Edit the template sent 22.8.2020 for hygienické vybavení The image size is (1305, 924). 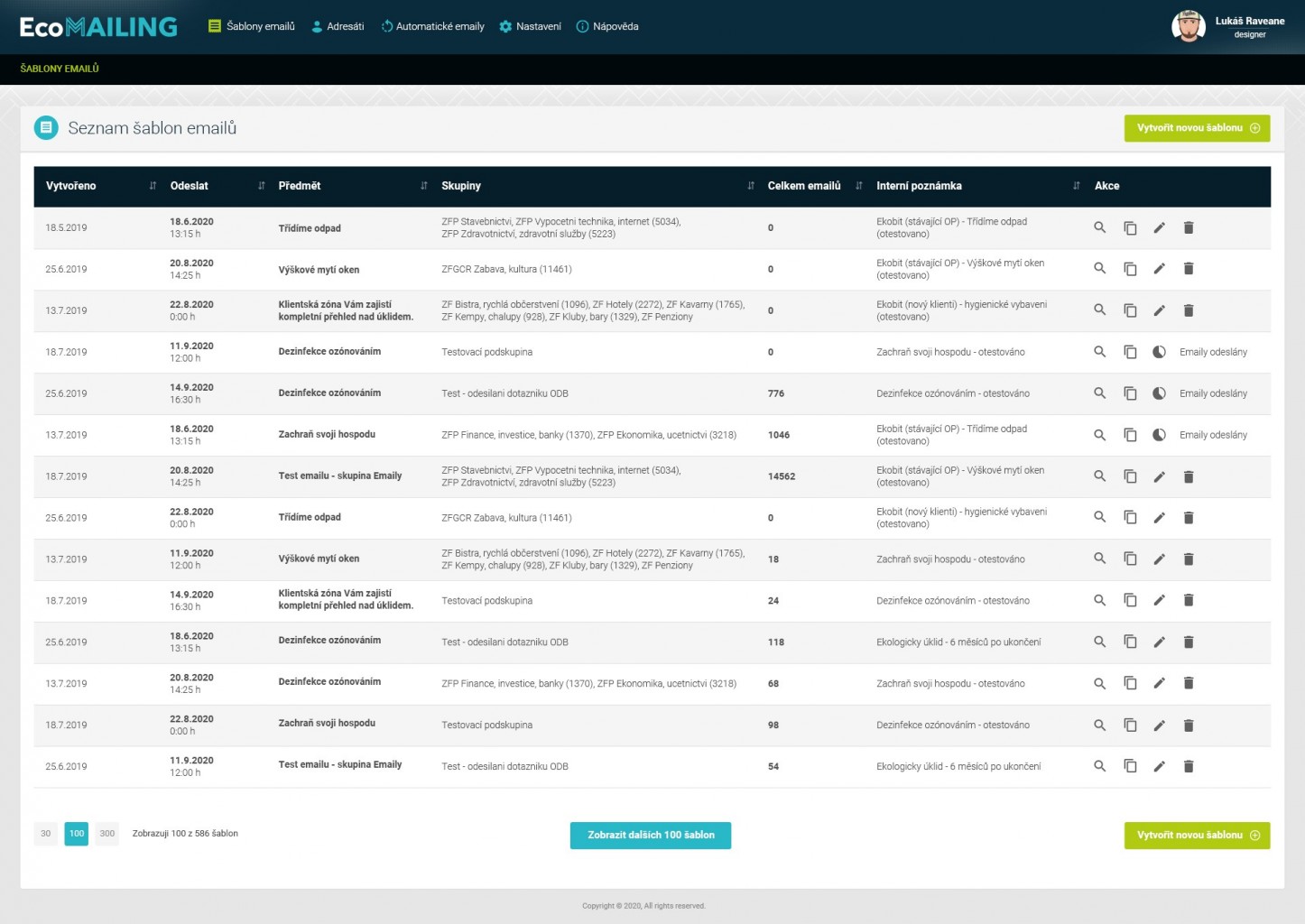click(1159, 310)
